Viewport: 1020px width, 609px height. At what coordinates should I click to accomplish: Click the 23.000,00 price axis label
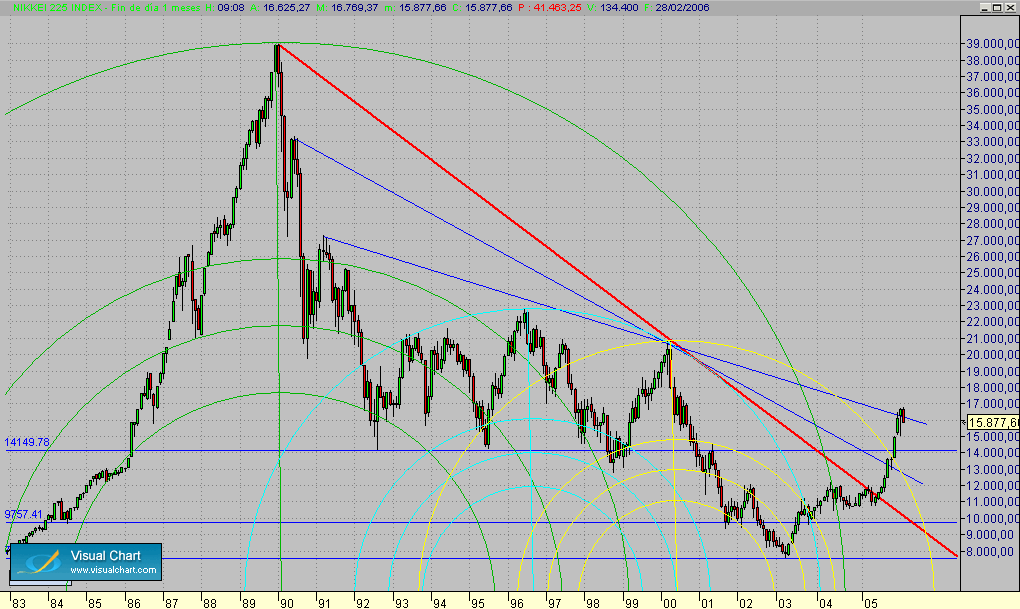(993, 306)
